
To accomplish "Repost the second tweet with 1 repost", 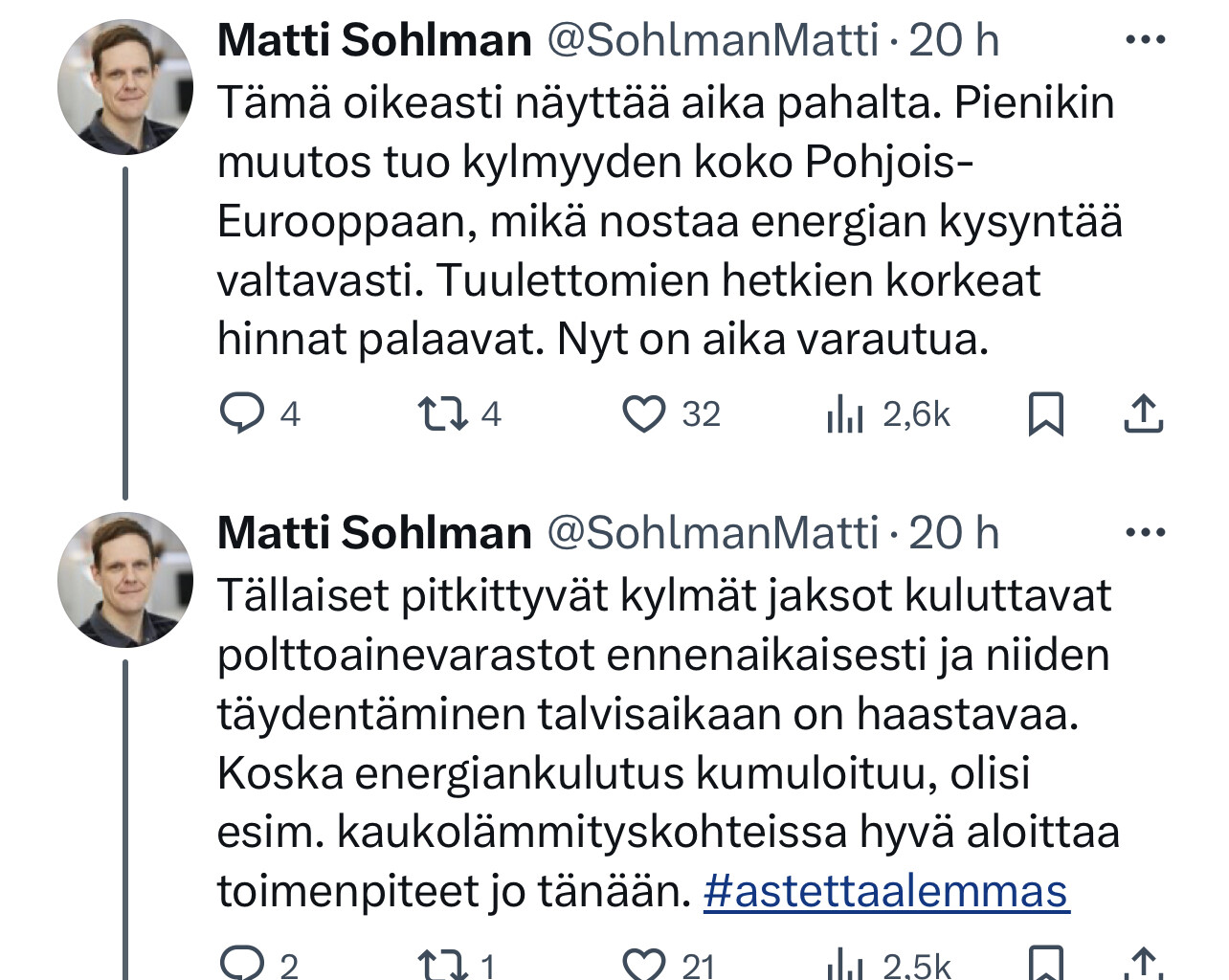I will [x=443, y=964].
